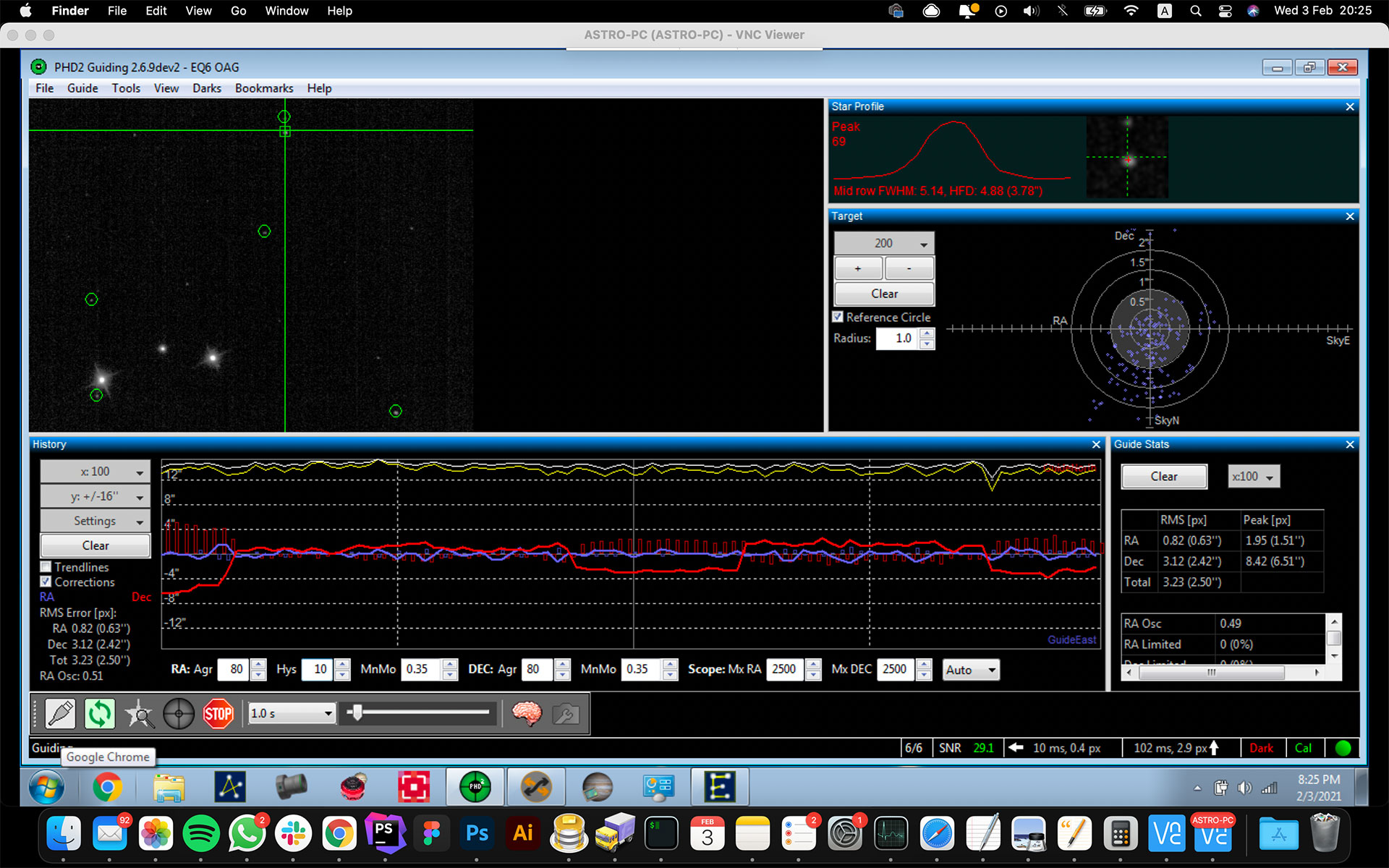Open Illustrator from the macOS dock
Screen dimensions: 1389x868
(x=523, y=835)
